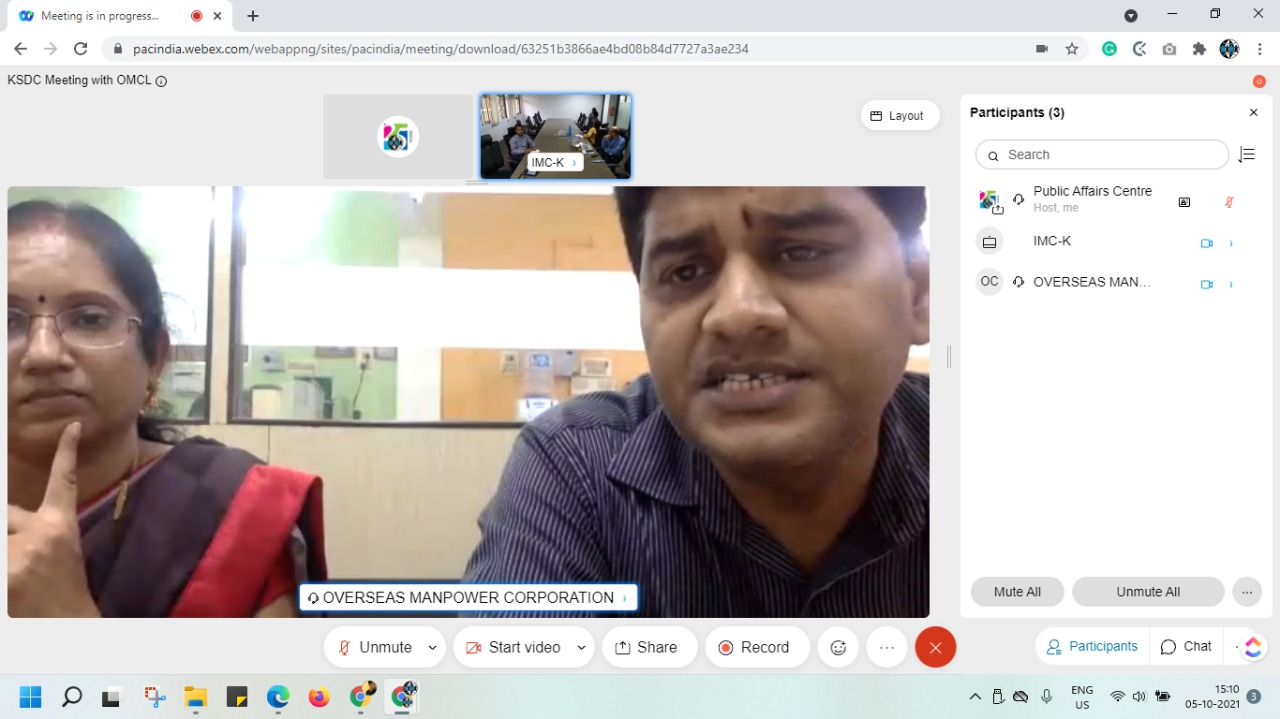Click taskbar search magnifier
Image resolution: width=1280 pixels, height=719 pixels.
coord(72,697)
